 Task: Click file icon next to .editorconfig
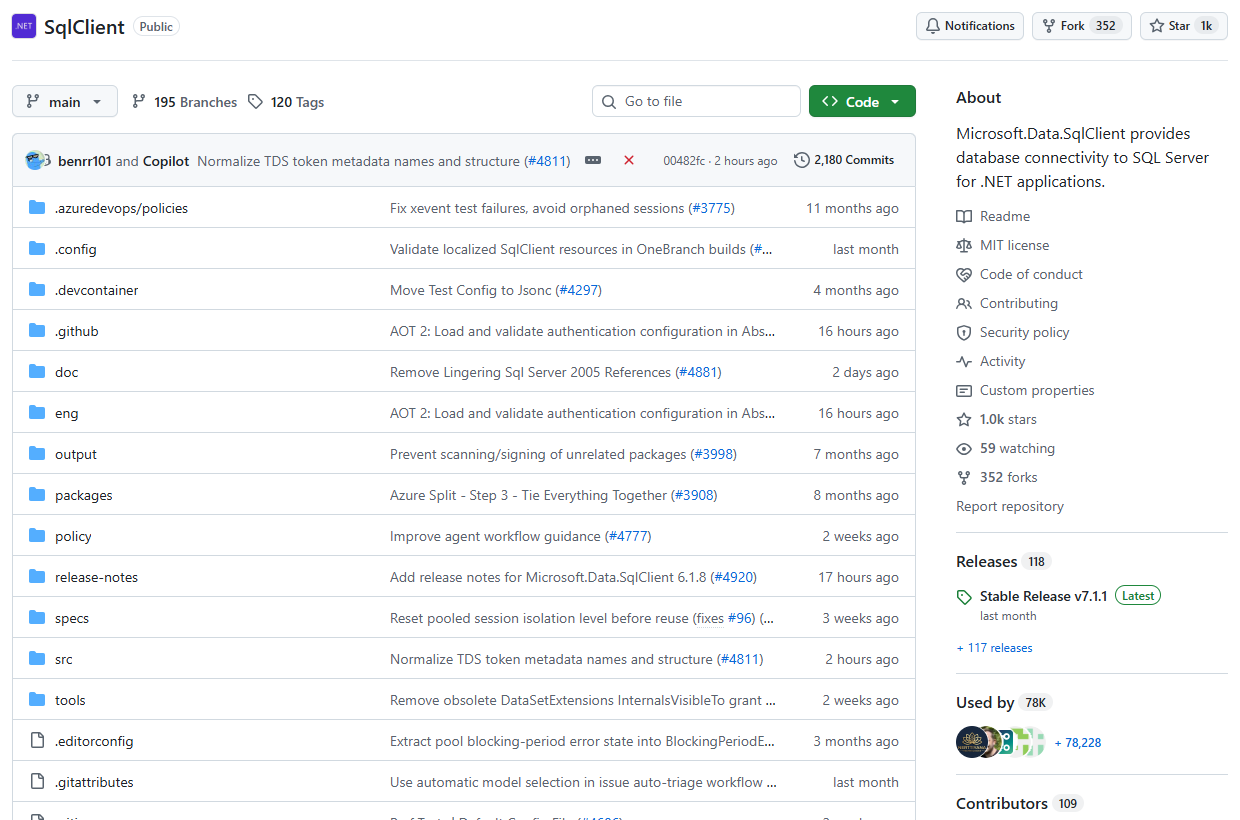pyautogui.click(x=37, y=741)
